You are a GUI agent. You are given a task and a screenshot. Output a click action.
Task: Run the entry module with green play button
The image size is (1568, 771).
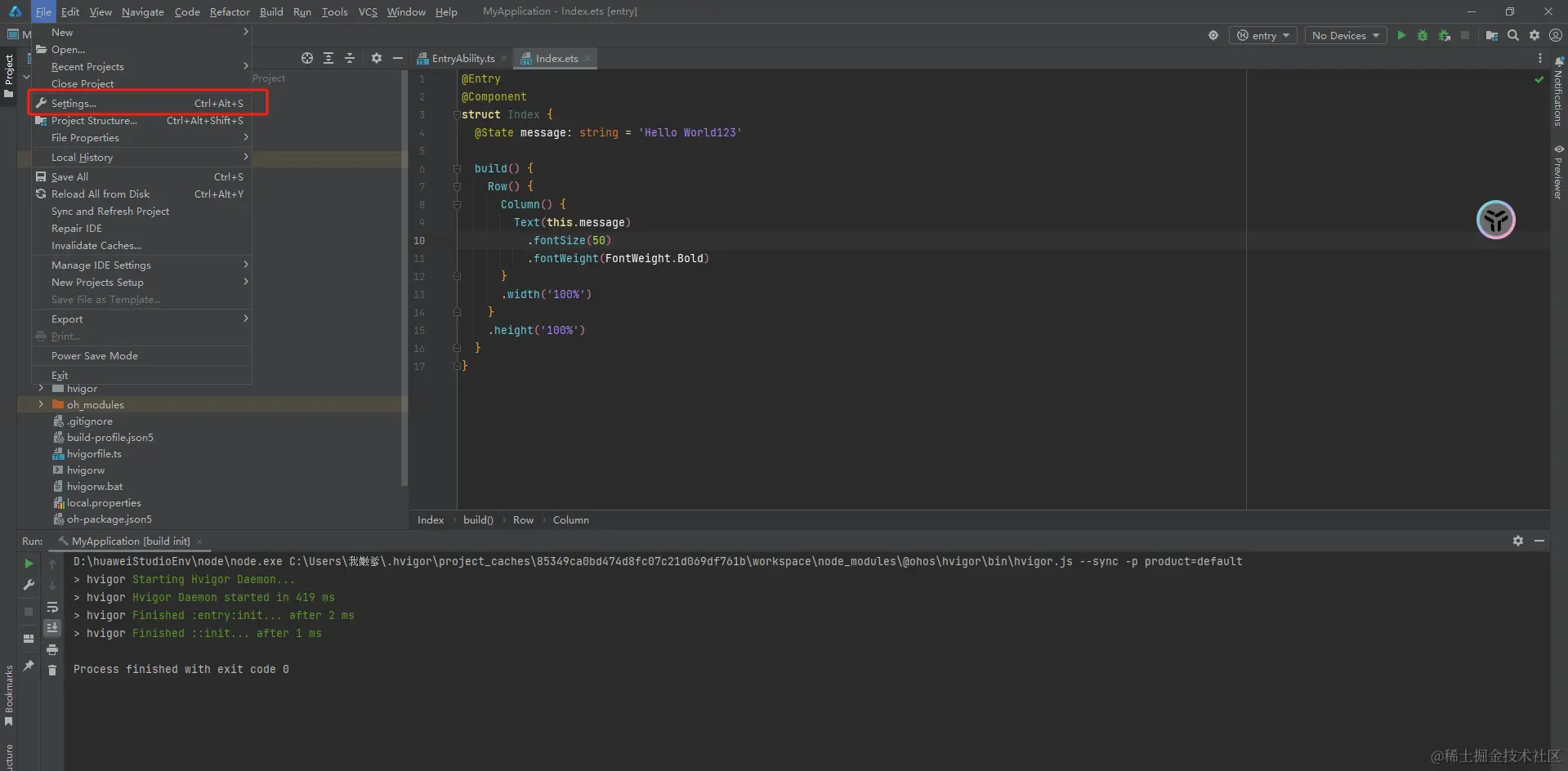click(1400, 35)
